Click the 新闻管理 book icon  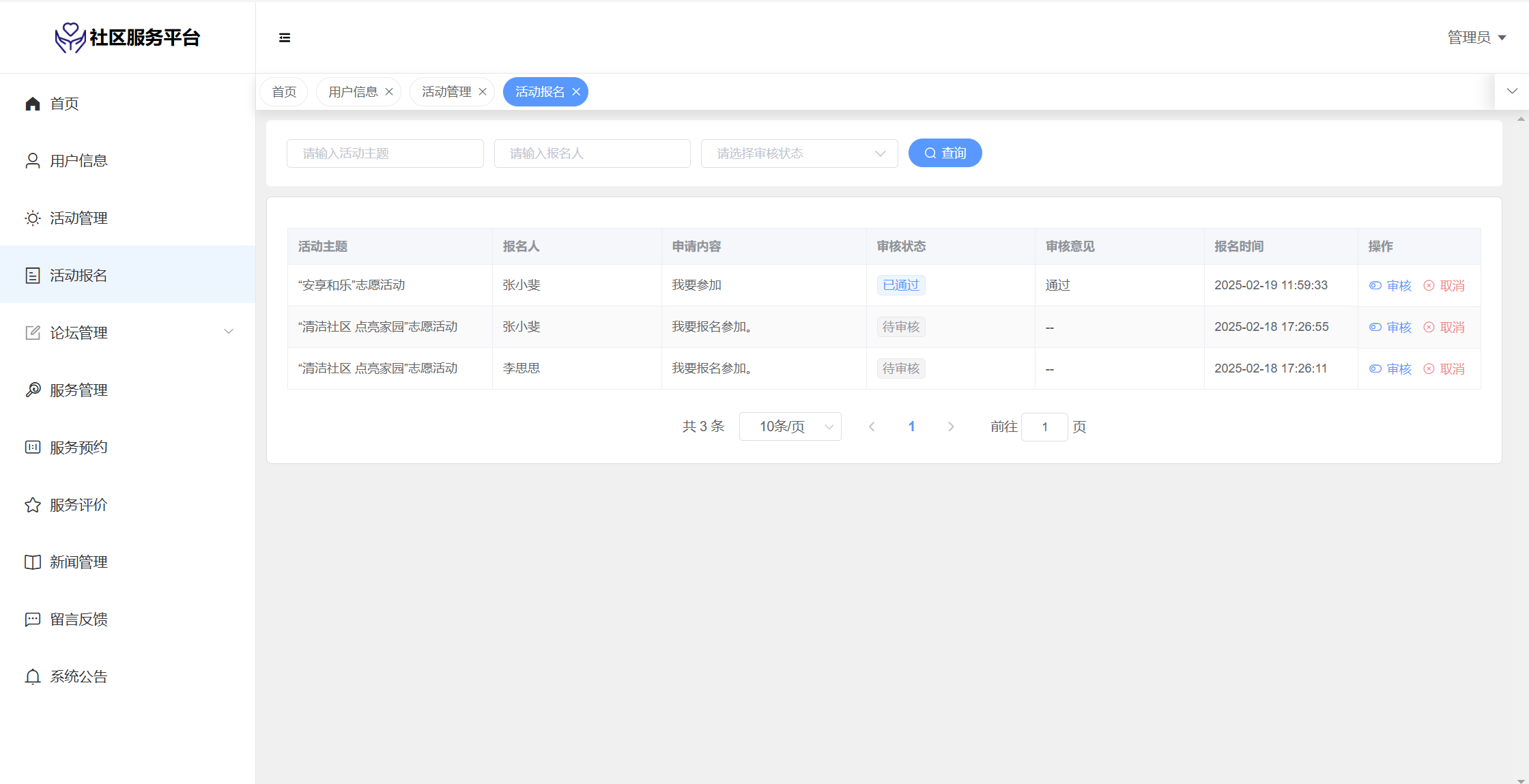33,562
